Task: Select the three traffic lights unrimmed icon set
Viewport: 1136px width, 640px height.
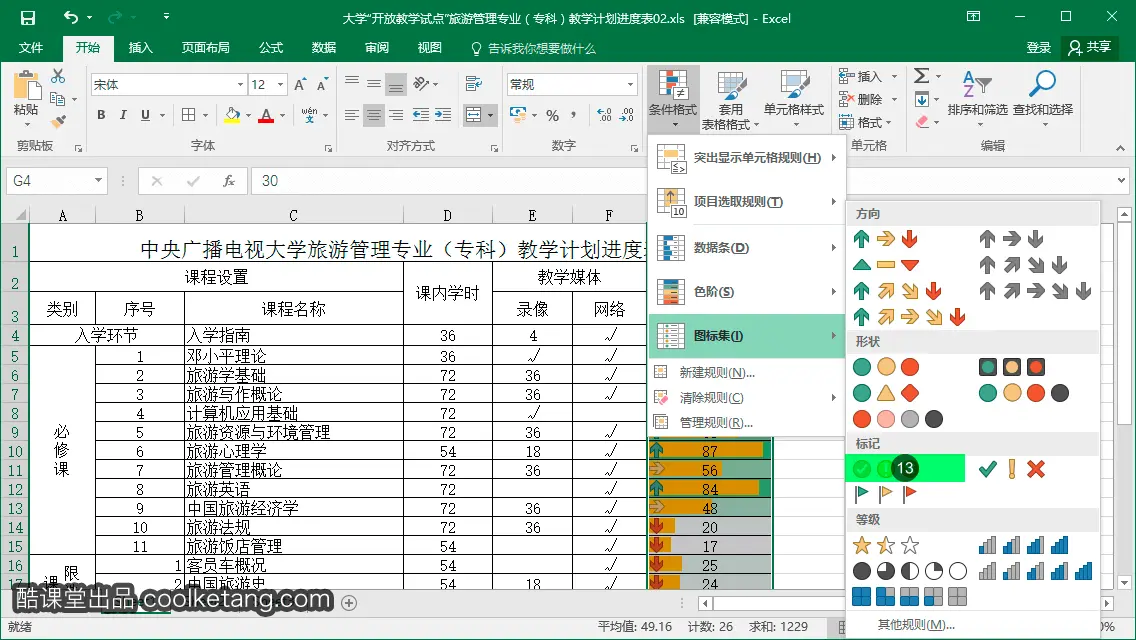Action: point(885,367)
